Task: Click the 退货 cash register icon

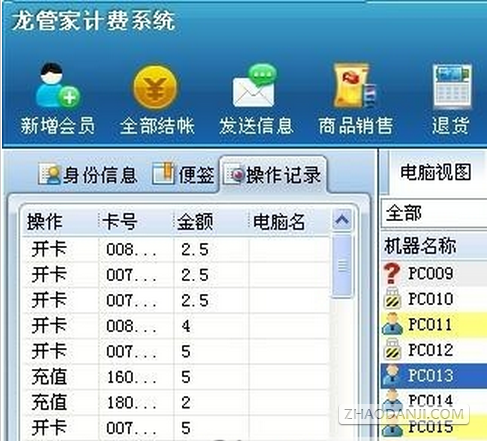Action: (x=452, y=86)
